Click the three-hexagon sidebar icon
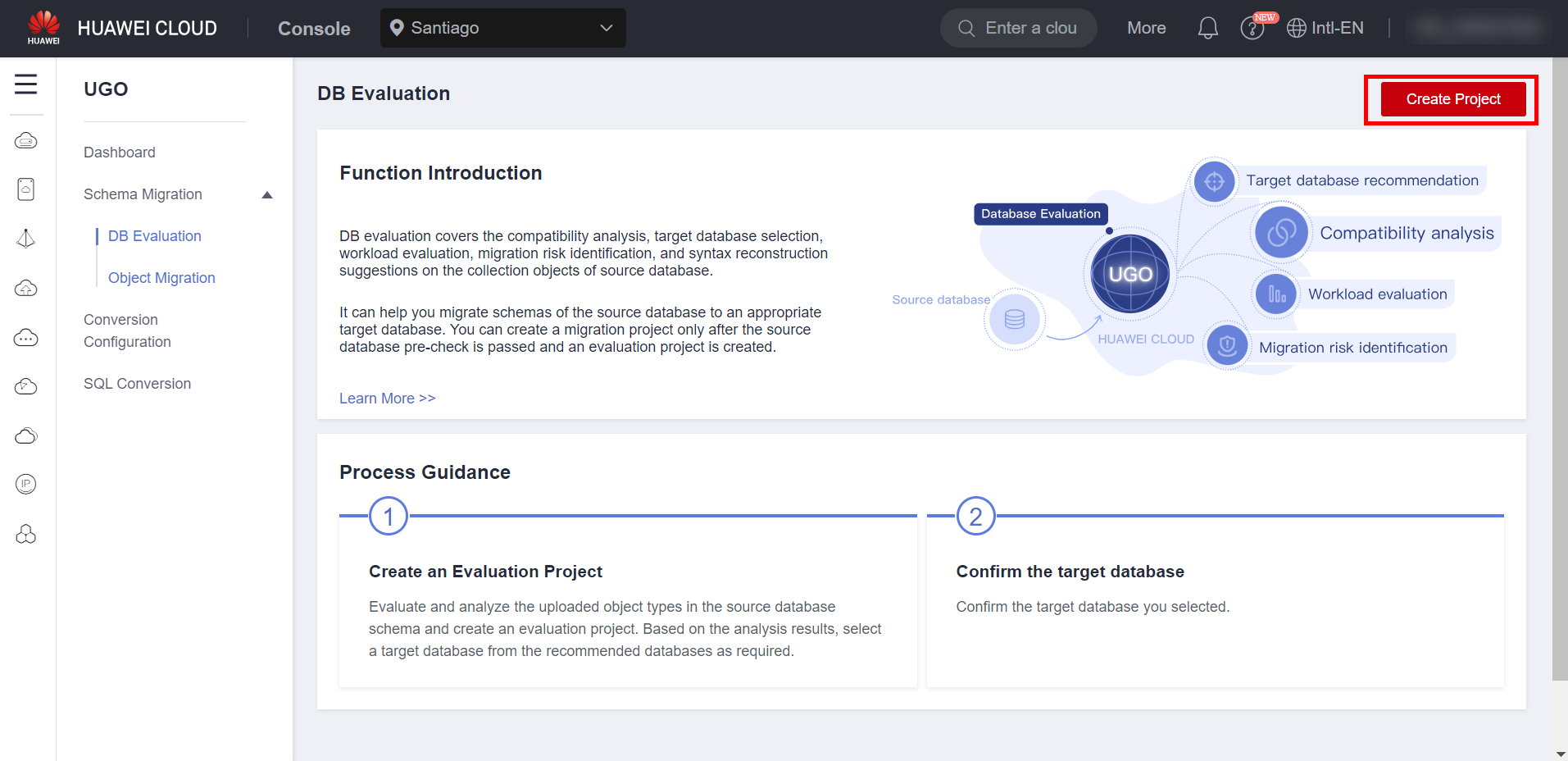 26,535
